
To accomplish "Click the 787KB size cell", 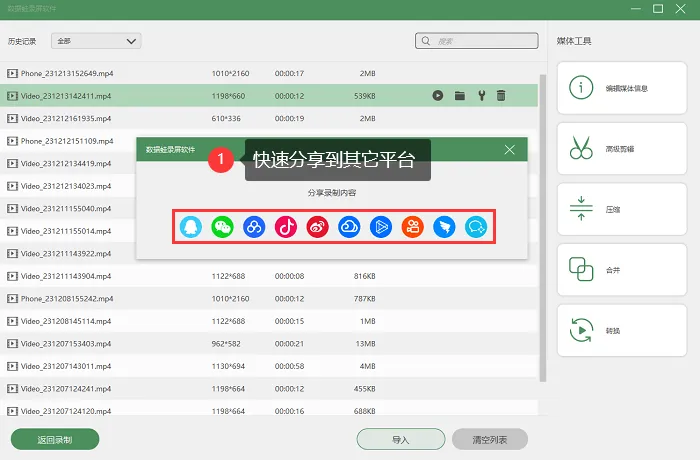I will click(x=365, y=298).
